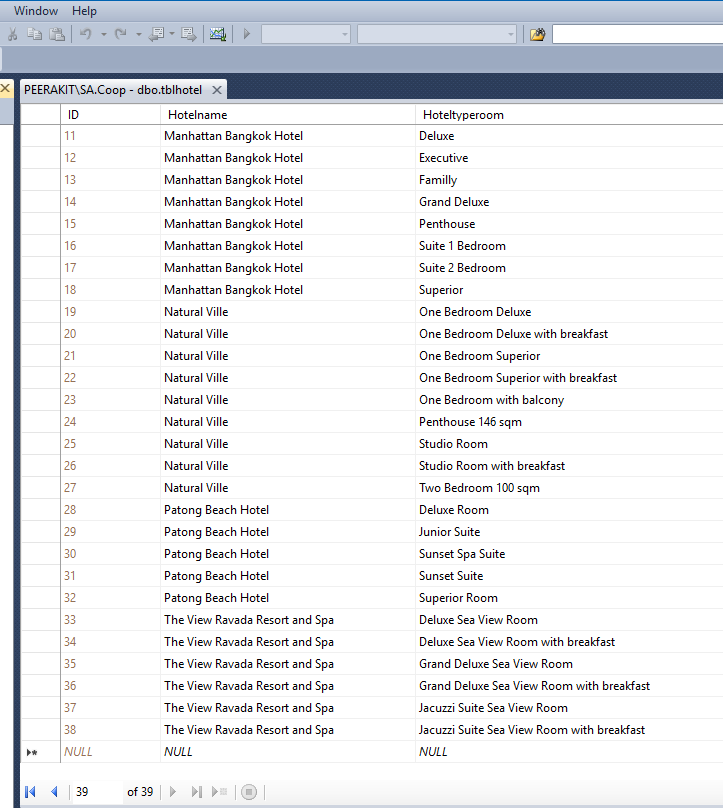Click the cell 'Superior Room'
The height and width of the screenshot is (808, 723).
coord(569,598)
